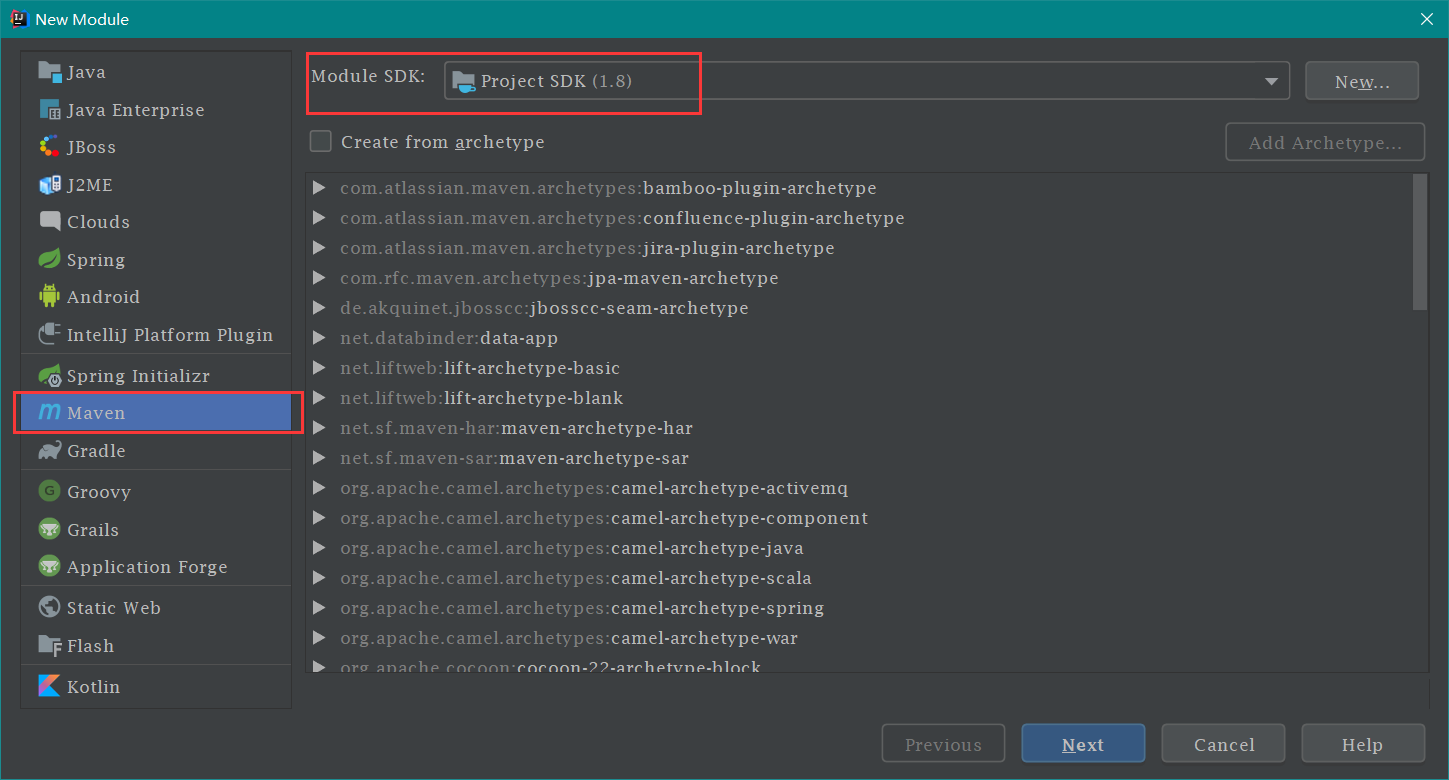Viewport: 1449px width, 780px height.
Task: Expand the bamboo-plugin-archetype entry
Action: 319,188
